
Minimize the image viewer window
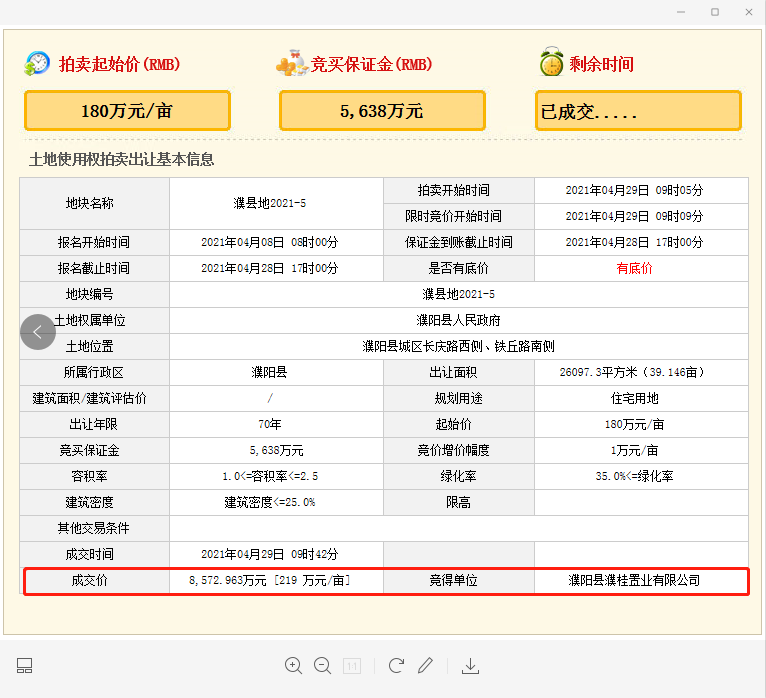point(681,12)
